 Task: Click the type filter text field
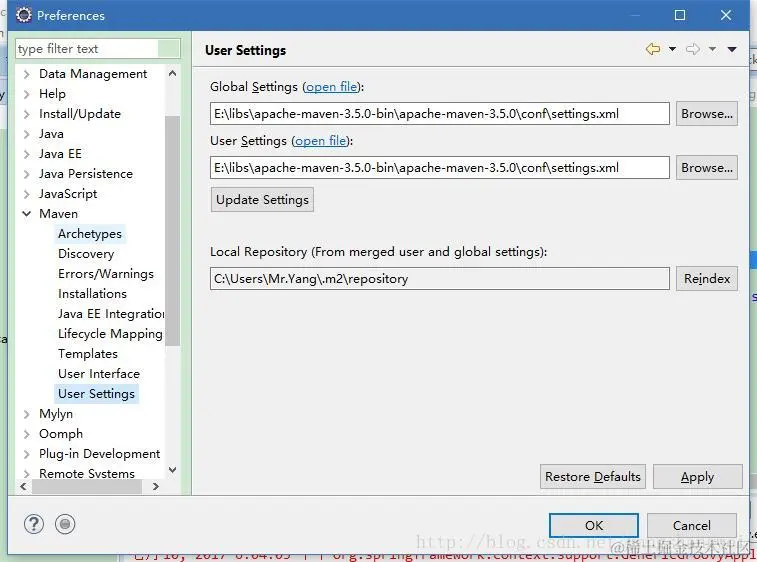[98, 49]
